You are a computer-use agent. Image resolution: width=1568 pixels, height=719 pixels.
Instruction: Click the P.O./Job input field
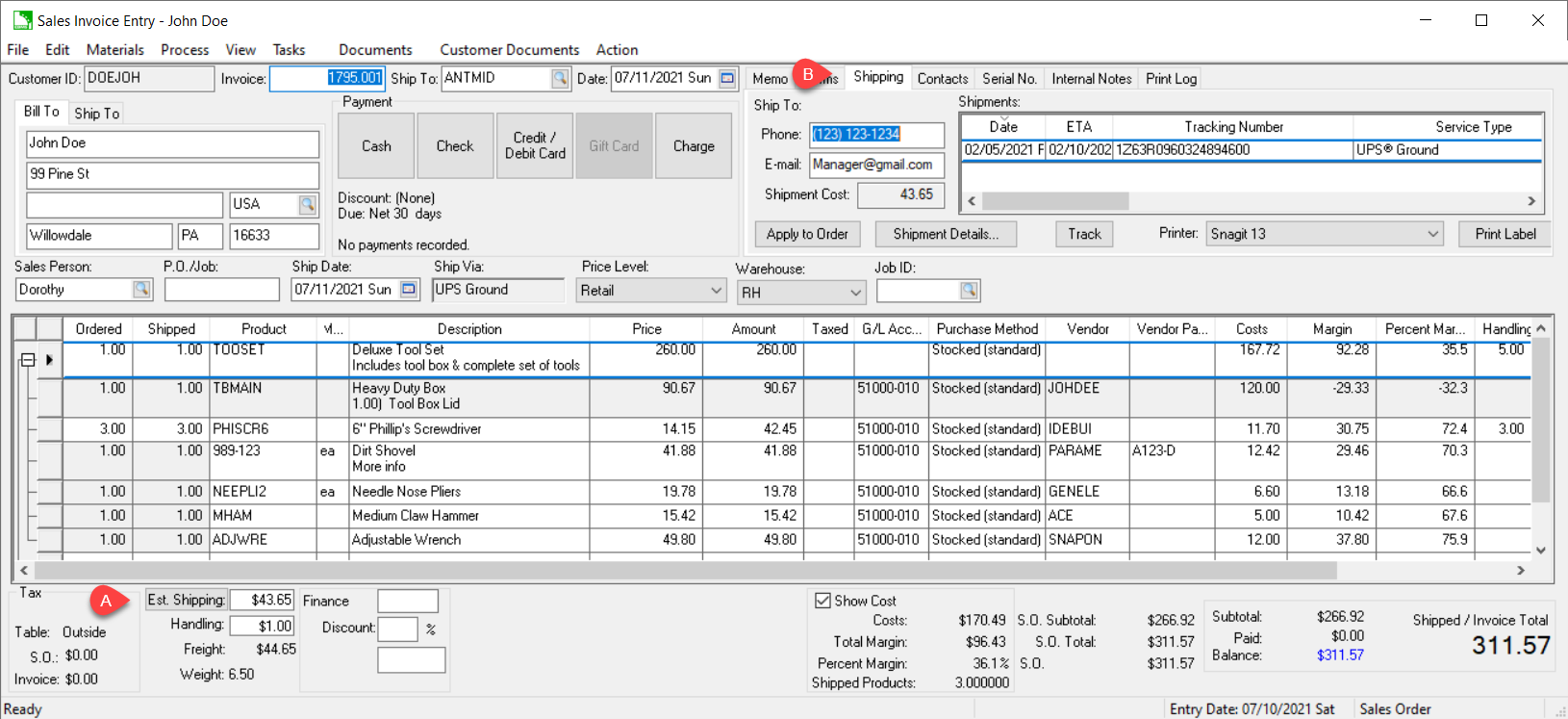pyautogui.click(x=221, y=290)
